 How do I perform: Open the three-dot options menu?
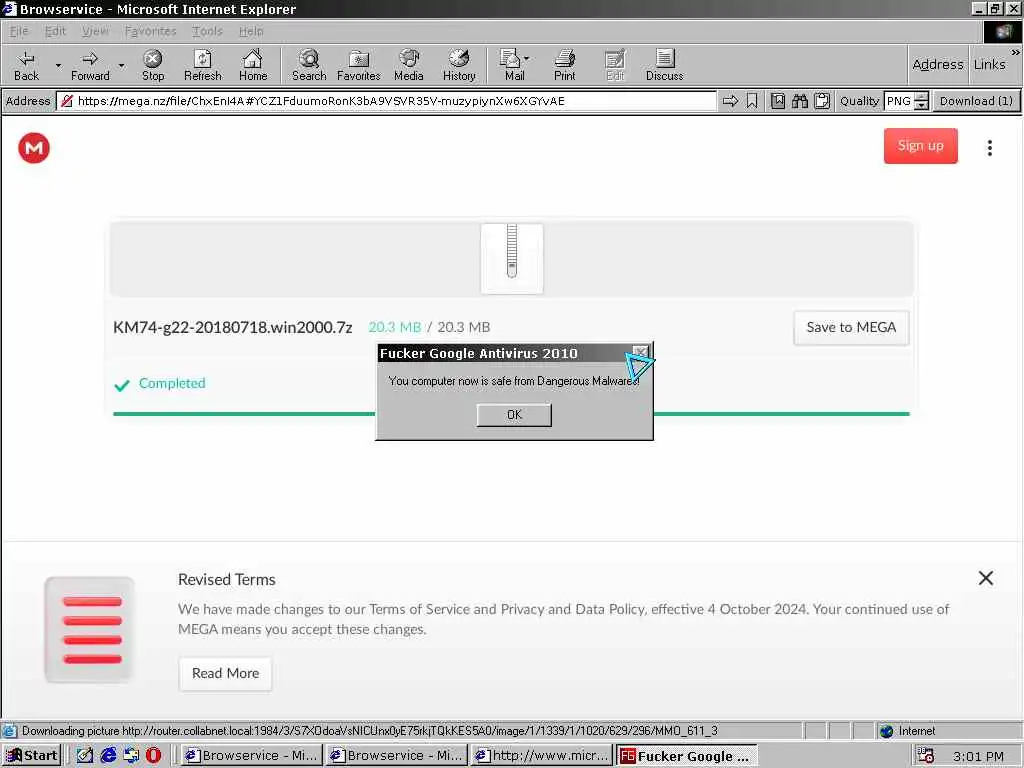point(989,148)
